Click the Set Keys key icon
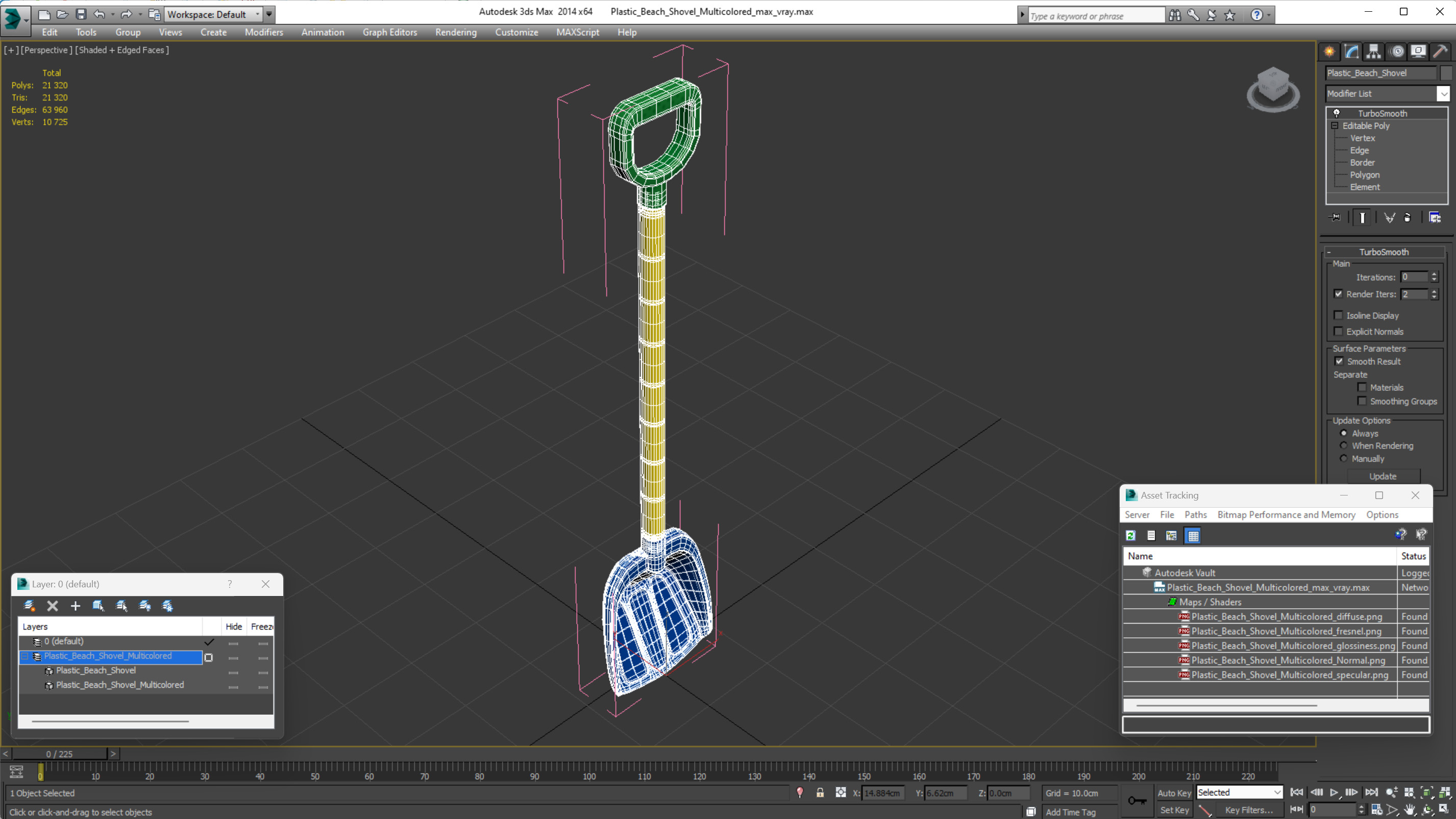 1137,800
